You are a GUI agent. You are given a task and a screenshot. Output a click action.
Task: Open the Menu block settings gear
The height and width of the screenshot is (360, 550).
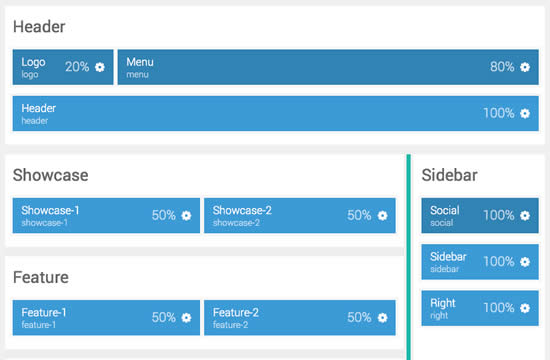(525, 67)
